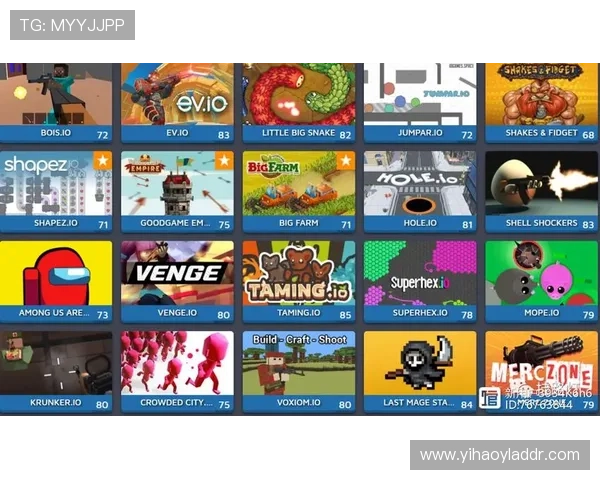Open the Goodgame Empire tower thumbnail
This screenshot has height=480, width=600.
click(x=177, y=183)
